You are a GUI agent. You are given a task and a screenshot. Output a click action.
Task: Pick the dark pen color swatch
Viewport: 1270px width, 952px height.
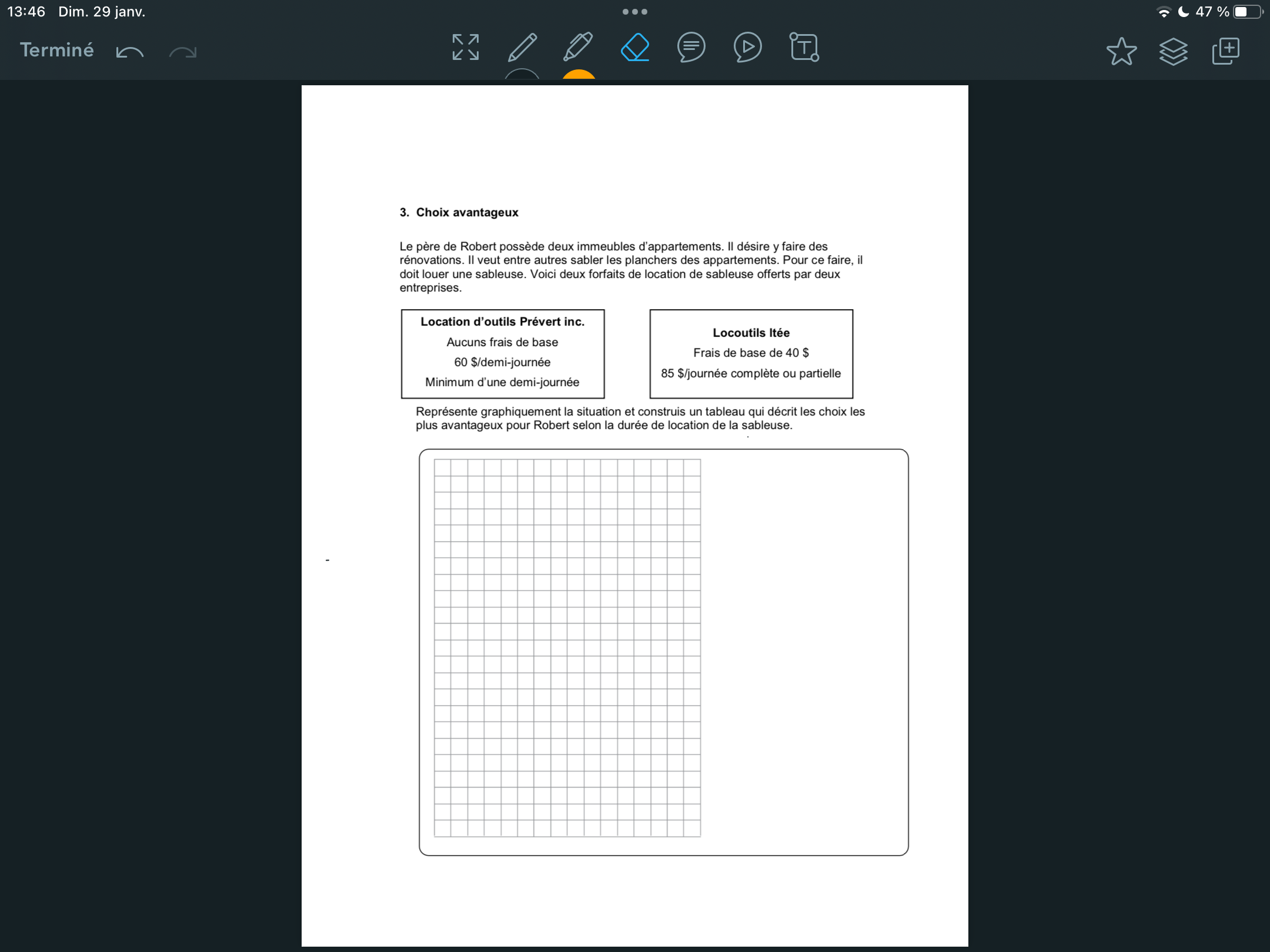[x=522, y=75]
